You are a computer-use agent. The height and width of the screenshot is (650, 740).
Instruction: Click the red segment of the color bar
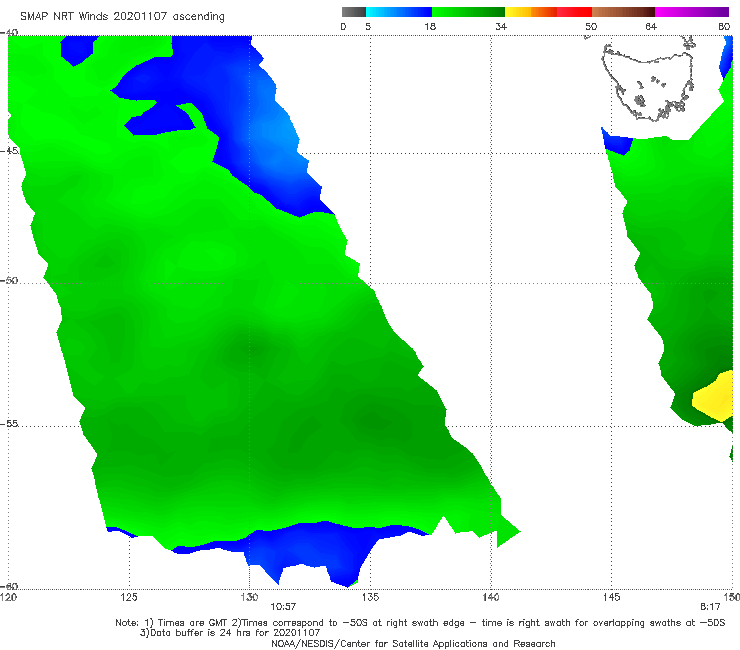[x=574, y=12]
